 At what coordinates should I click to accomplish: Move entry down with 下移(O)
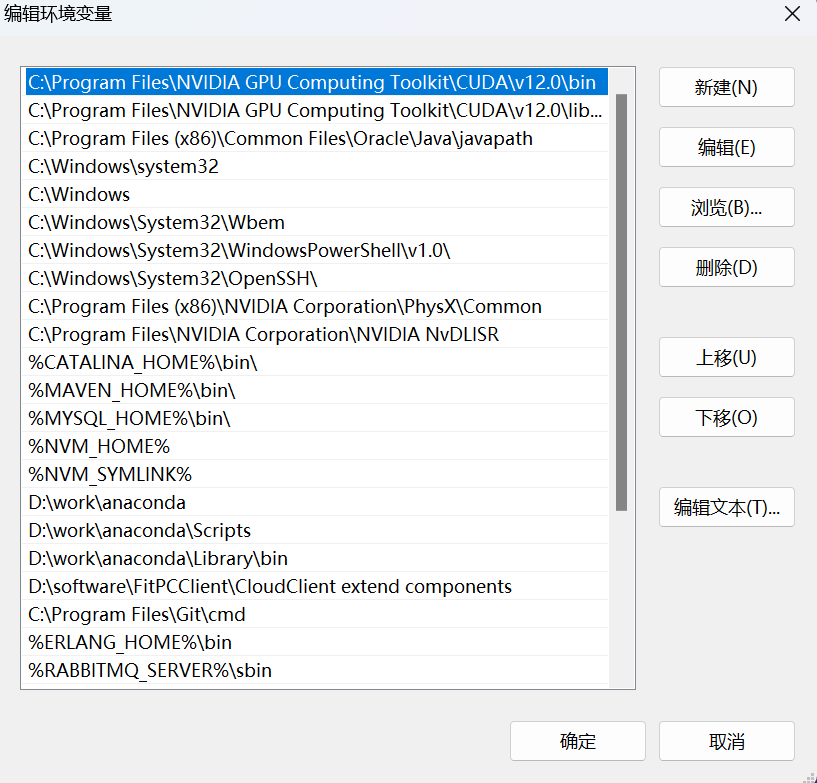pos(726,417)
